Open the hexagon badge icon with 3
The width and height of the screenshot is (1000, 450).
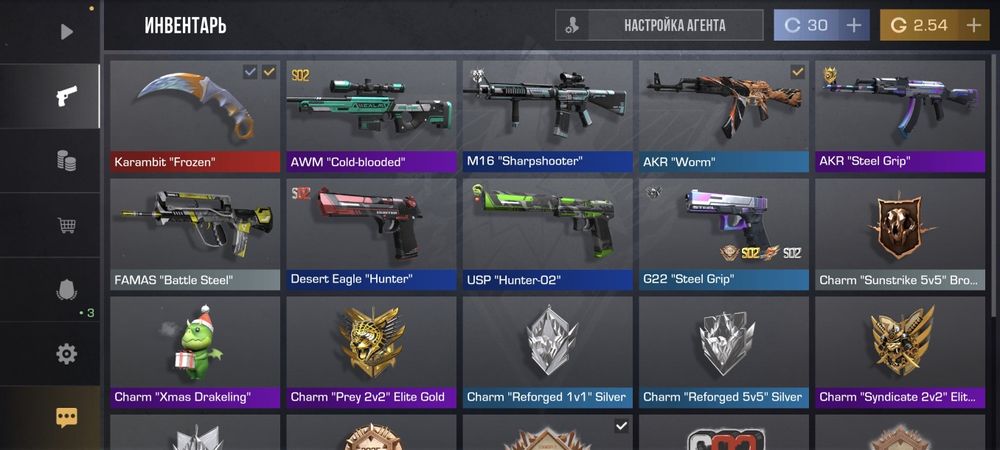coord(66,290)
